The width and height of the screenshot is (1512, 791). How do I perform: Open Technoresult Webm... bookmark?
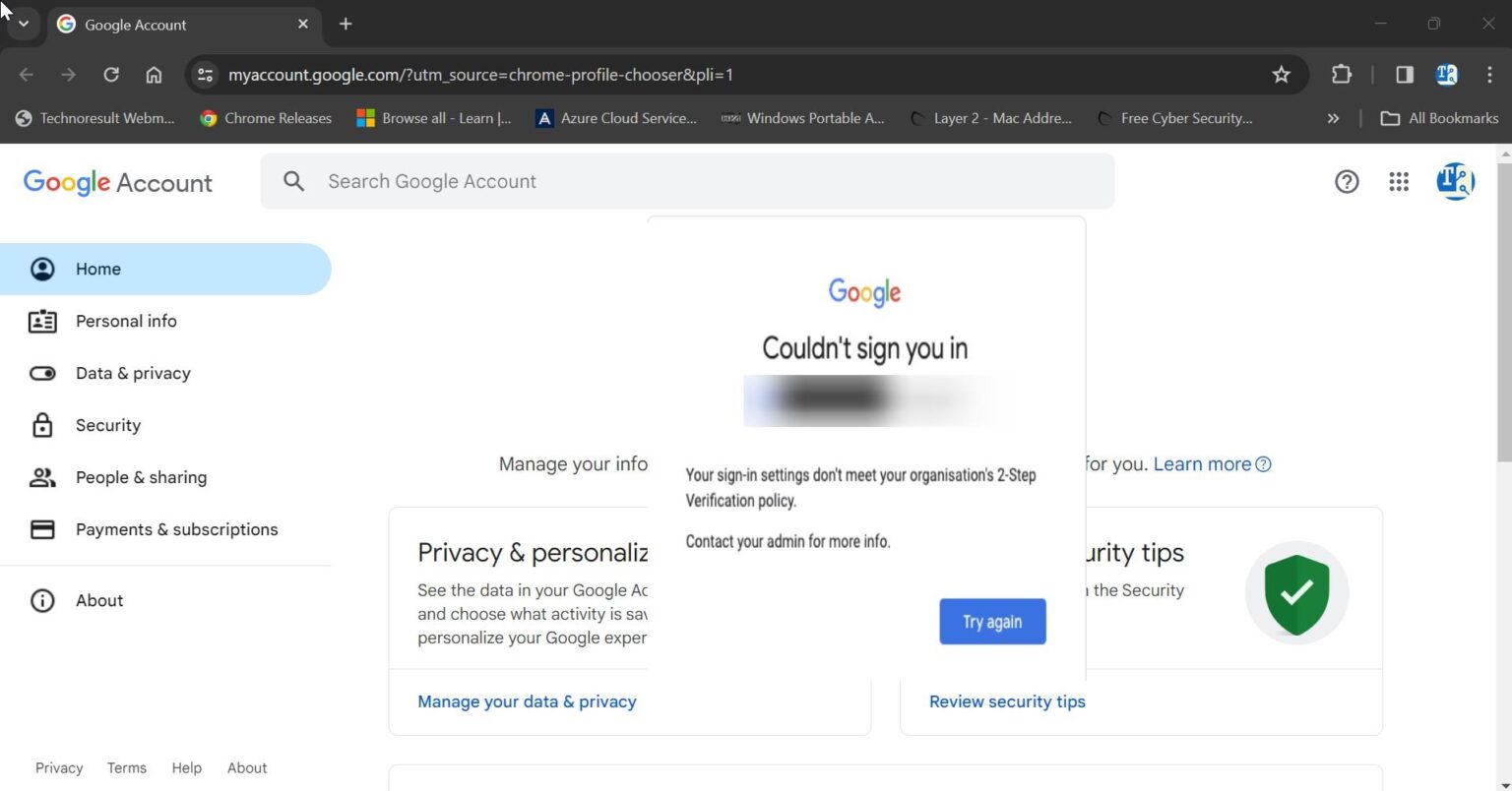95,118
